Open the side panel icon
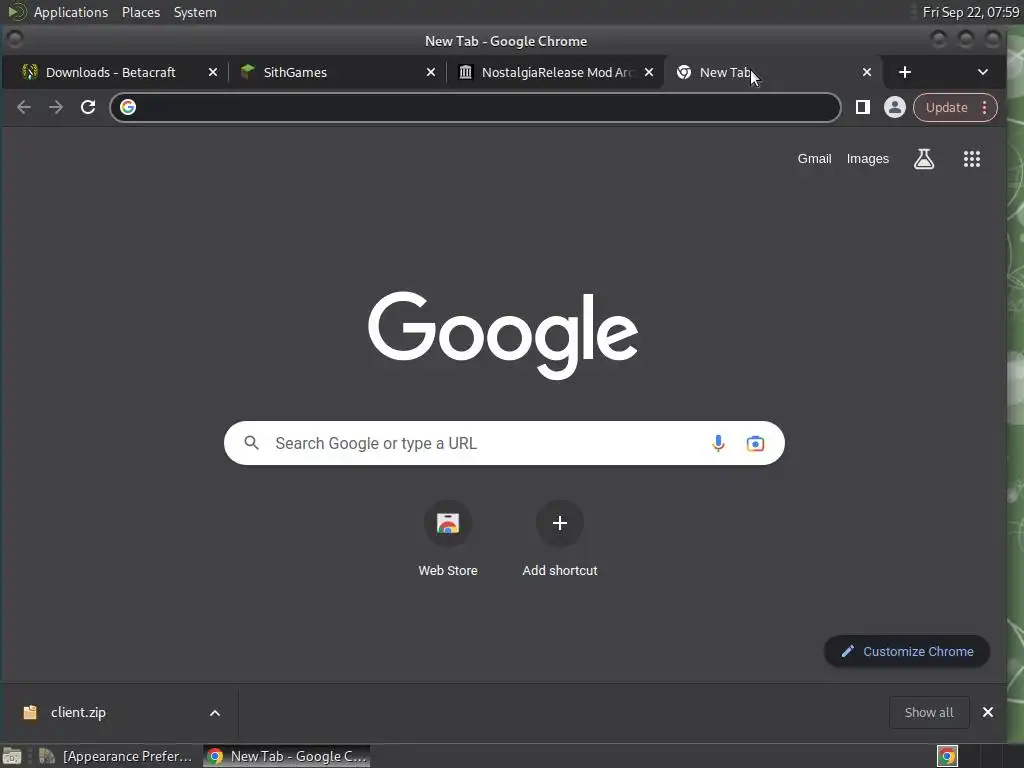Viewport: 1024px width, 768px height. point(863,107)
